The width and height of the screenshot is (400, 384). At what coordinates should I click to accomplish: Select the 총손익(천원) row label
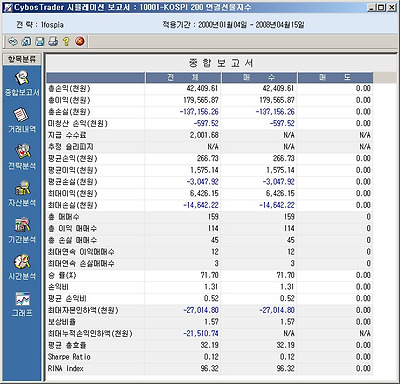tap(69, 89)
